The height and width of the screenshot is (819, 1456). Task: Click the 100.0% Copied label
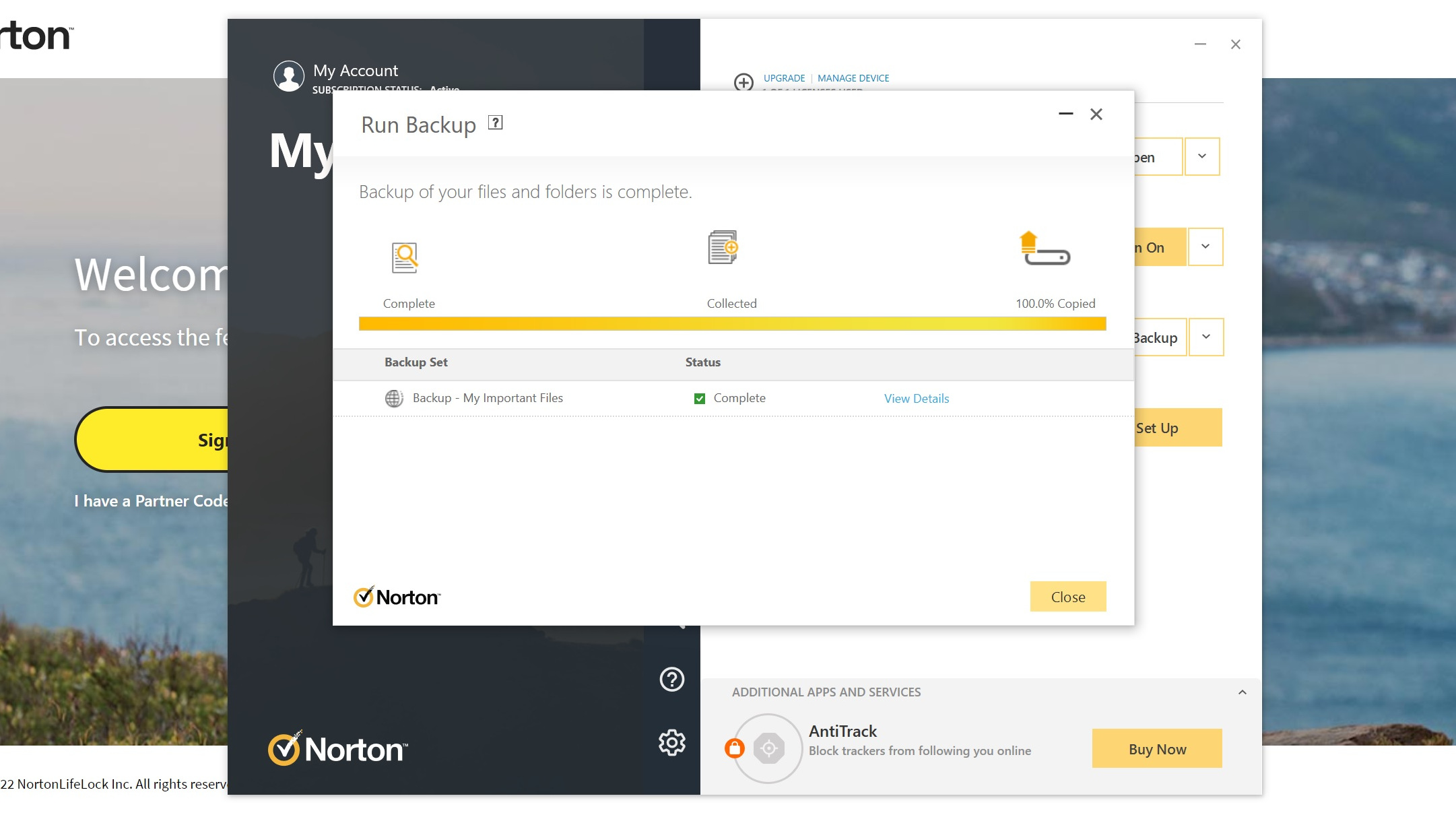point(1055,304)
